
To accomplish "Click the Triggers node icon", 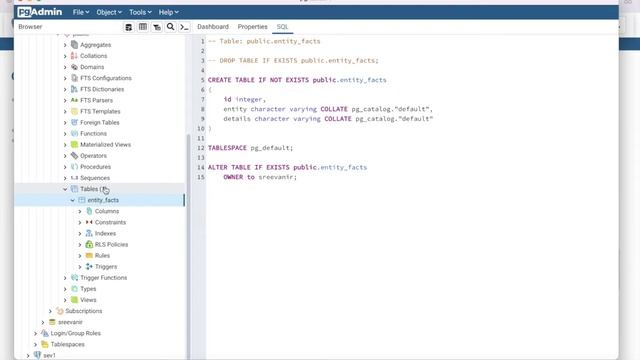I will point(89,267).
